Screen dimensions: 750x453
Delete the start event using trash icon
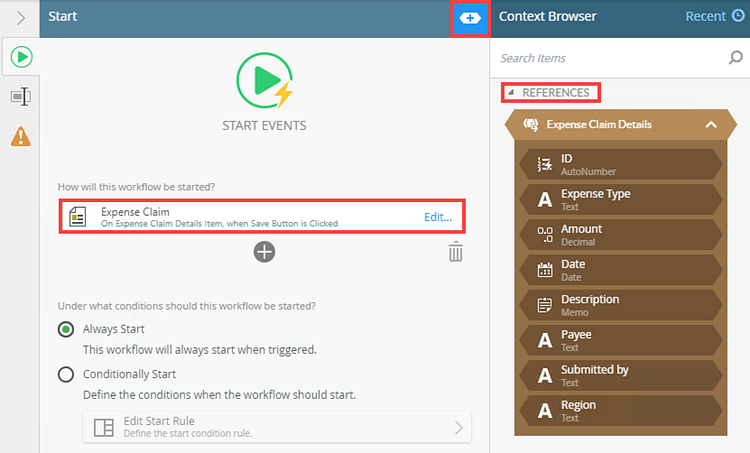tap(455, 252)
